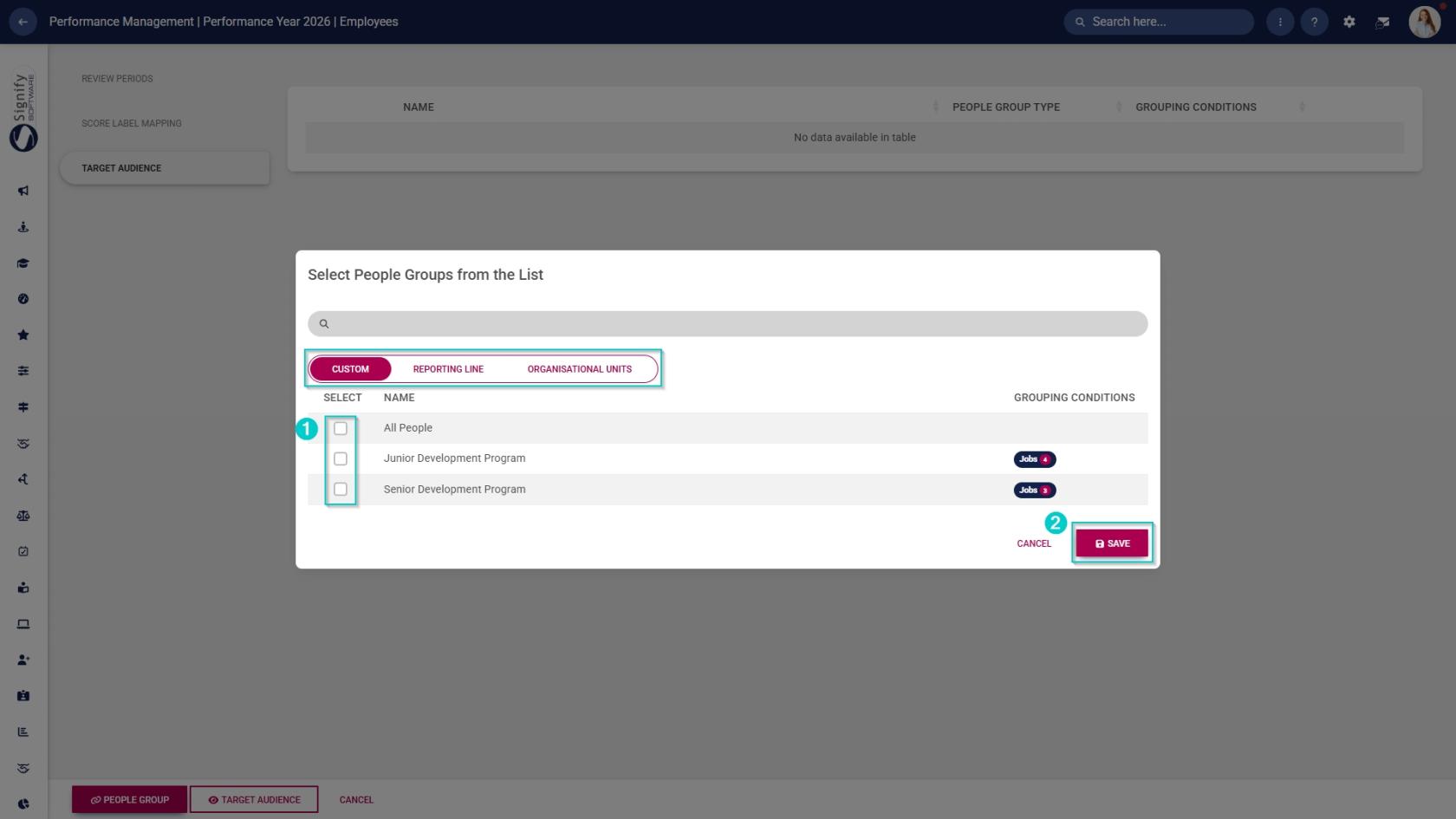Click the magnifier icon in dialog search
The width and height of the screenshot is (1456, 819).
324,324
